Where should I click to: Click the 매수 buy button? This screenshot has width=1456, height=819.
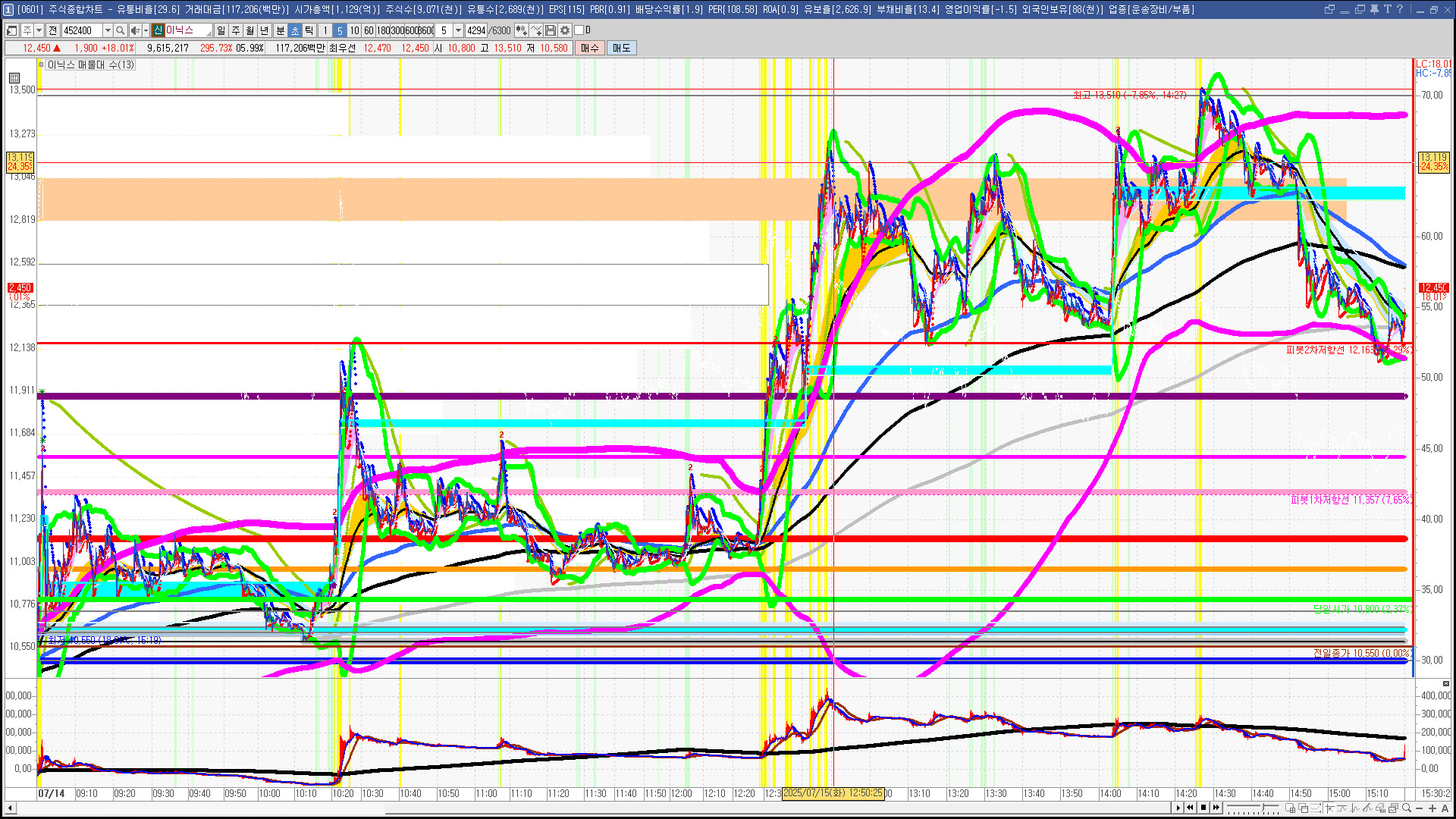coord(589,48)
